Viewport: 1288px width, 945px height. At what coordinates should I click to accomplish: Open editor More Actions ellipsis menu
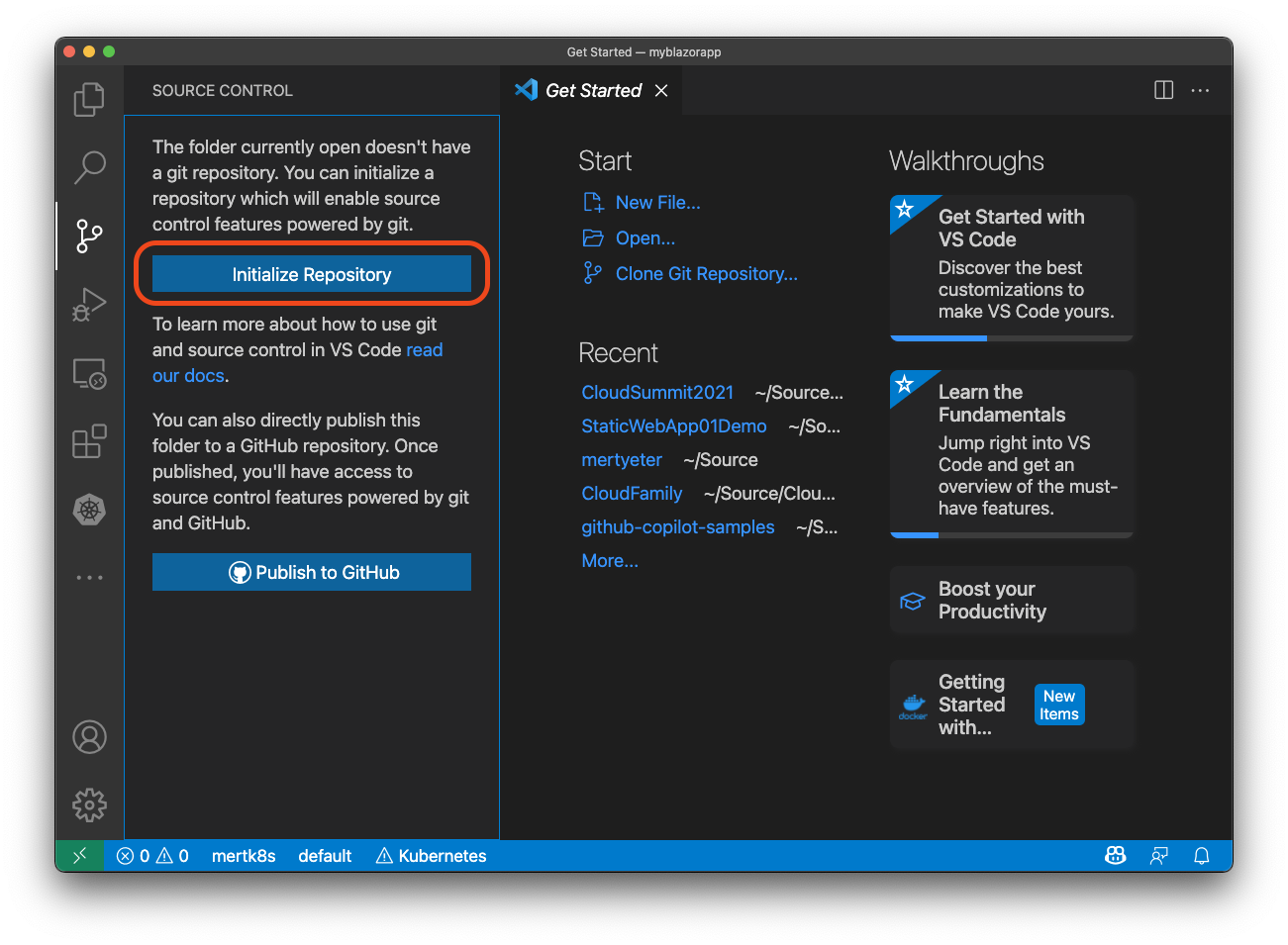click(1200, 90)
